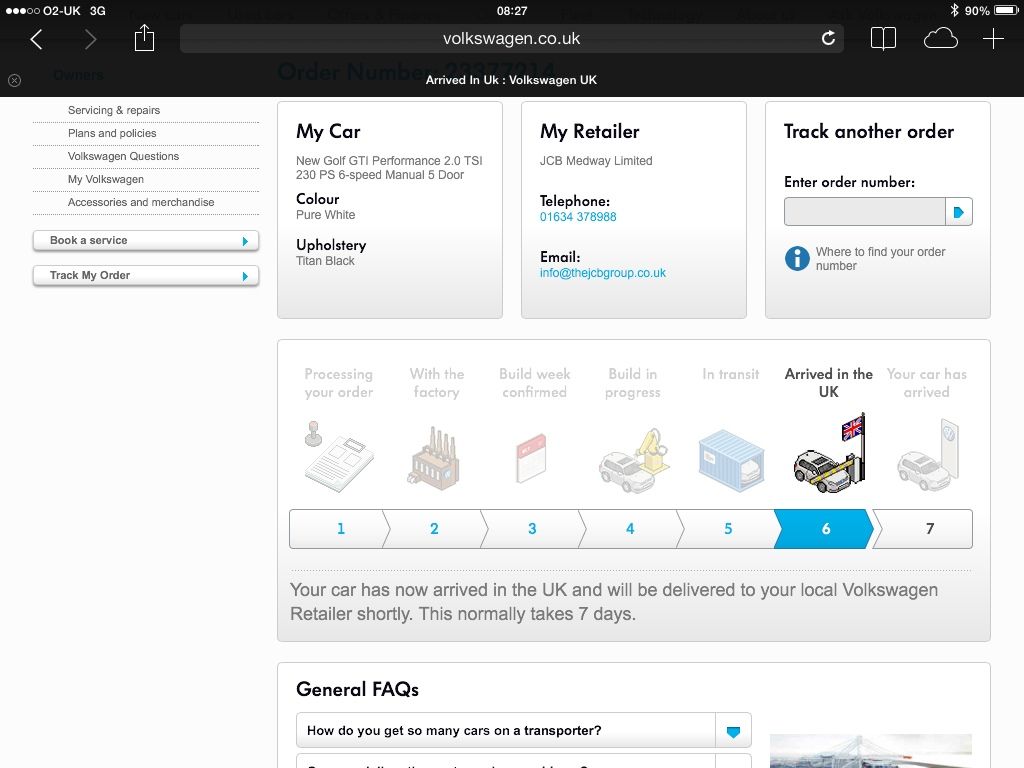Viewport: 1024px width, 768px height.
Task: Call retailer via 01634 378988 link
Action: pyautogui.click(x=578, y=217)
